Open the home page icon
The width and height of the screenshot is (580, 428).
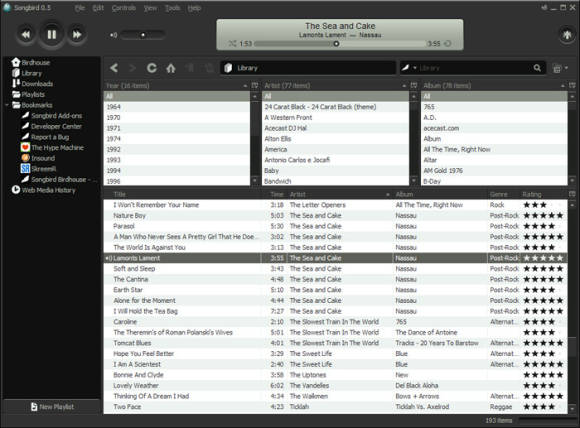[171, 68]
